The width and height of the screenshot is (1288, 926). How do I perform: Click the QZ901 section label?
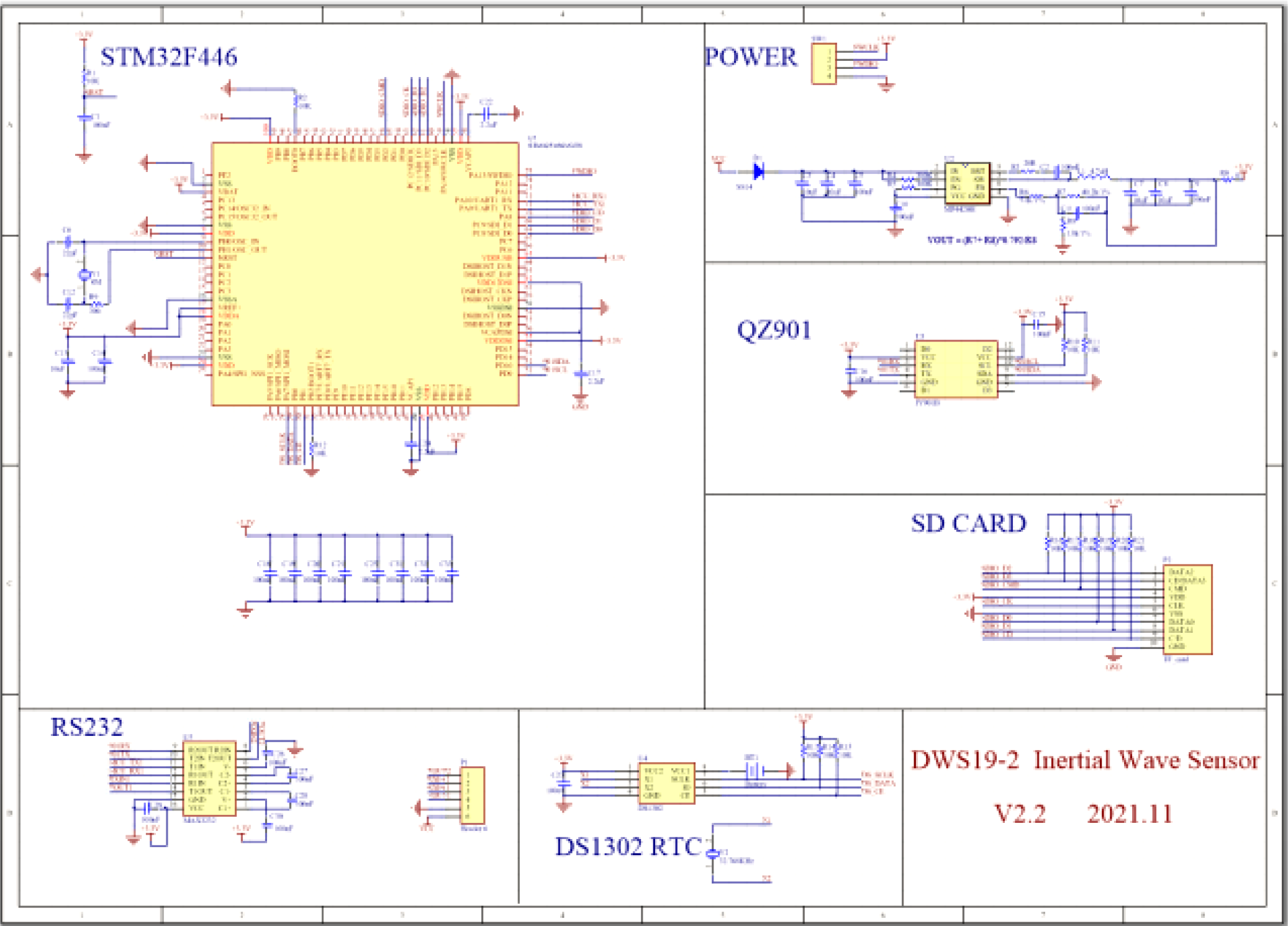tap(774, 330)
